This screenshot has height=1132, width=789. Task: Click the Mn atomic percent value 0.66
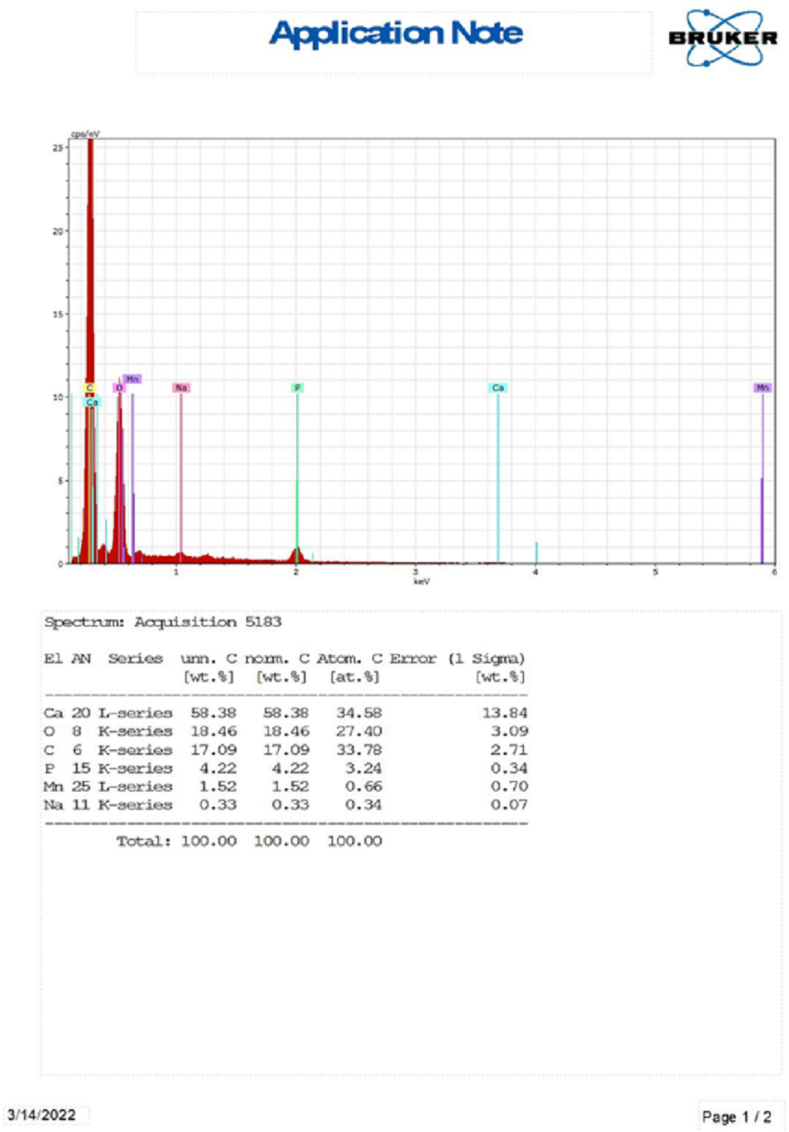point(363,786)
